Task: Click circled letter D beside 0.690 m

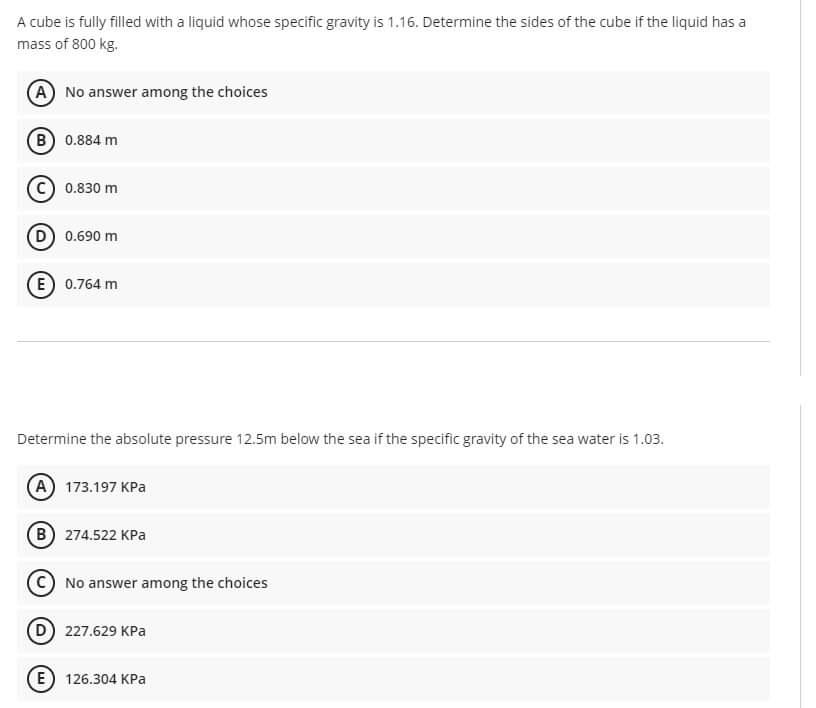Action: pos(41,236)
